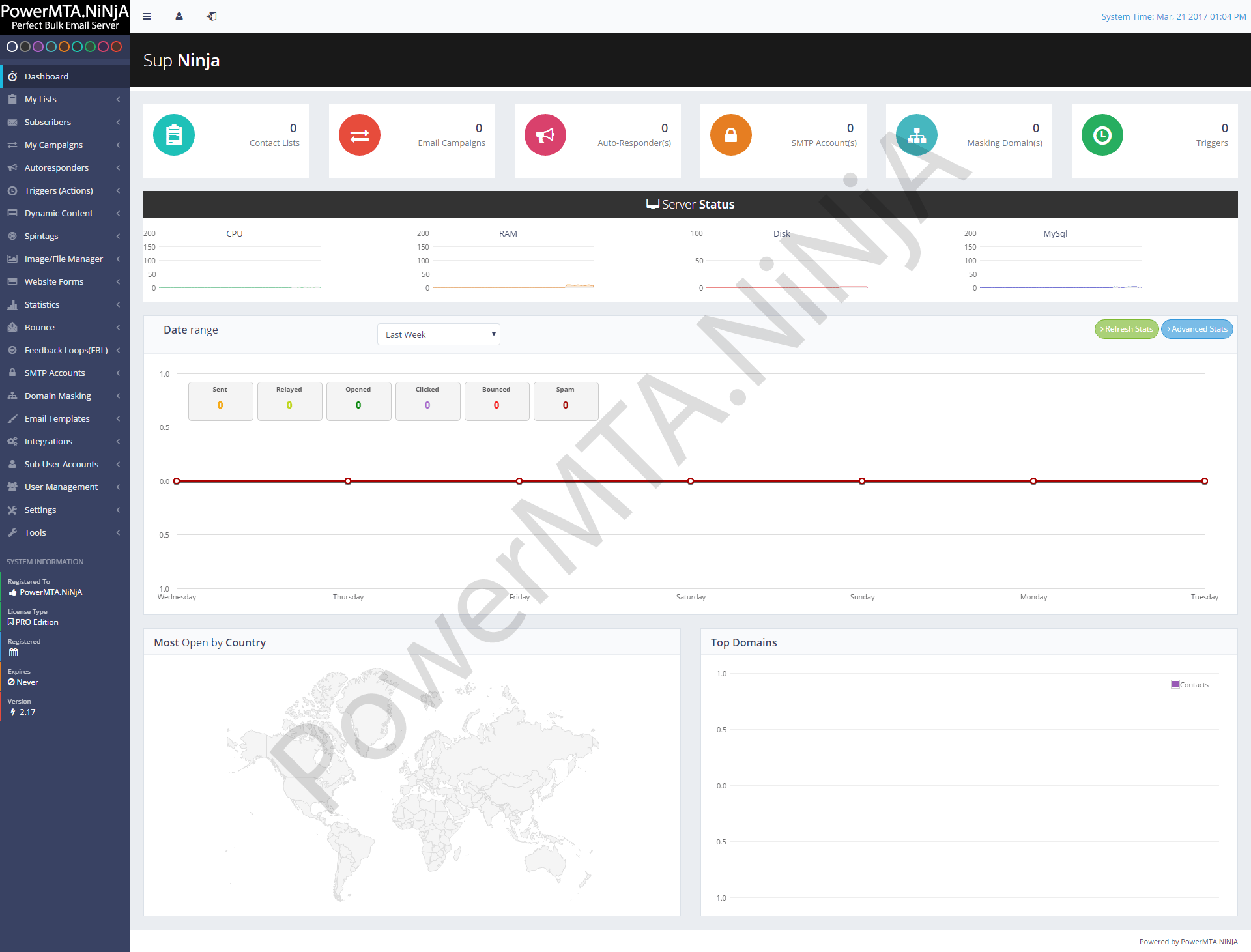Screen dimensions: 1251x952
Task: Select the white theme color swatch
Action: 12,47
